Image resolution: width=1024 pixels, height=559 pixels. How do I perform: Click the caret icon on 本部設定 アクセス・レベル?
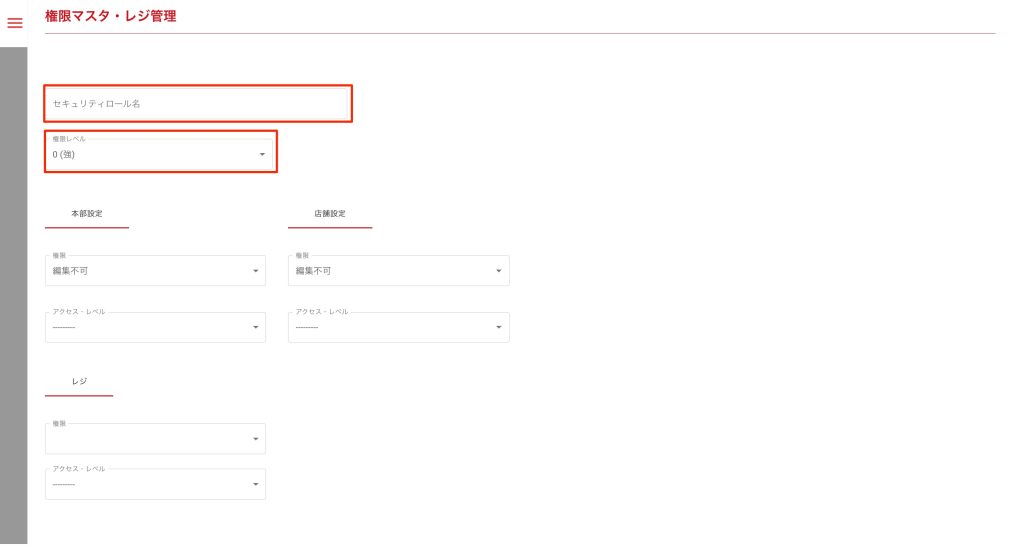point(256,328)
